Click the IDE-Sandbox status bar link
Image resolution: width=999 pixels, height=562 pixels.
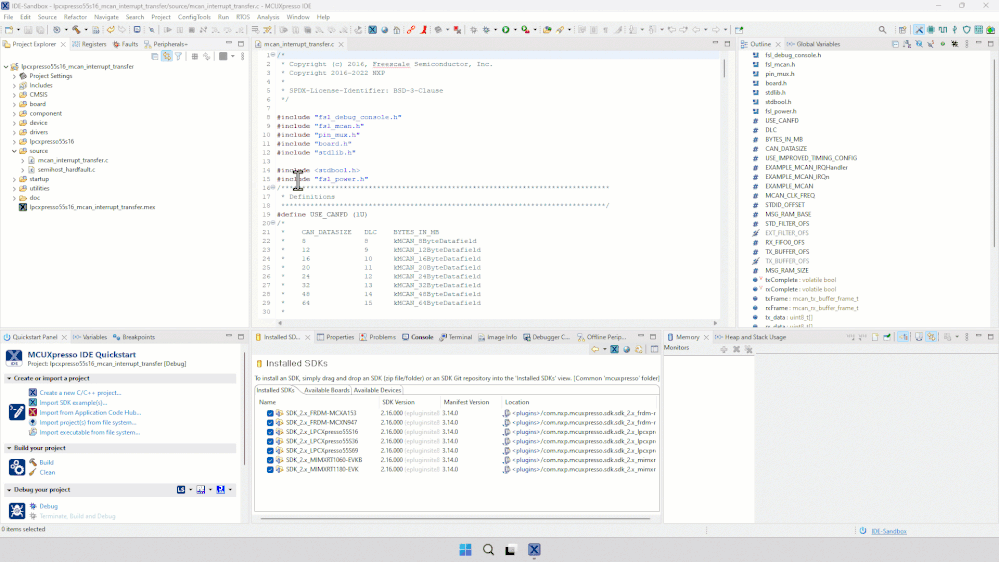(889, 531)
